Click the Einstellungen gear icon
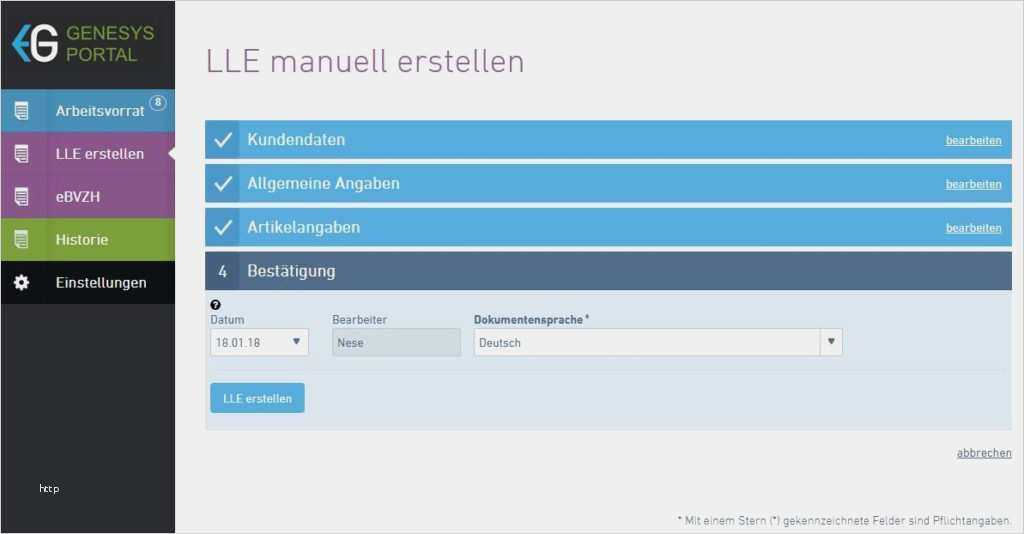Screen dimensions: 1024x534 (x=22, y=283)
